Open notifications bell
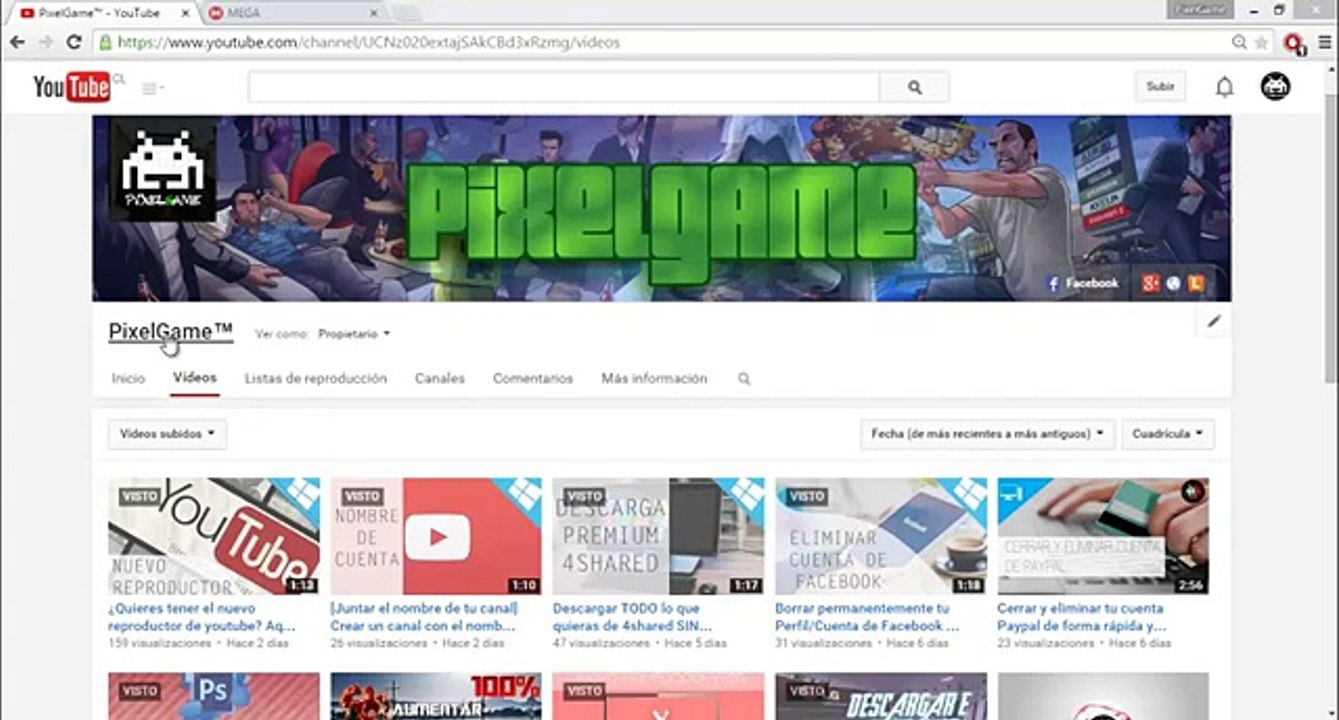 coord(1224,87)
